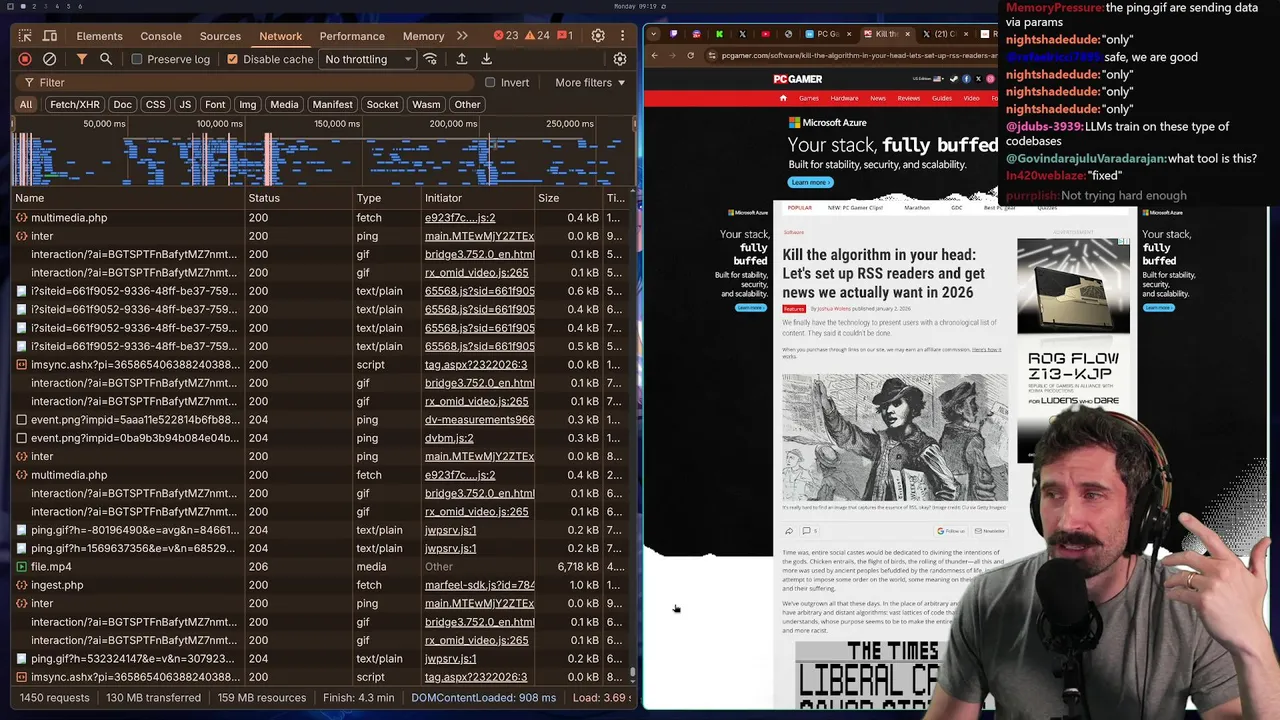Switch to the Memory tab
This screenshot has width=1280, height=720.
(423, 36)
